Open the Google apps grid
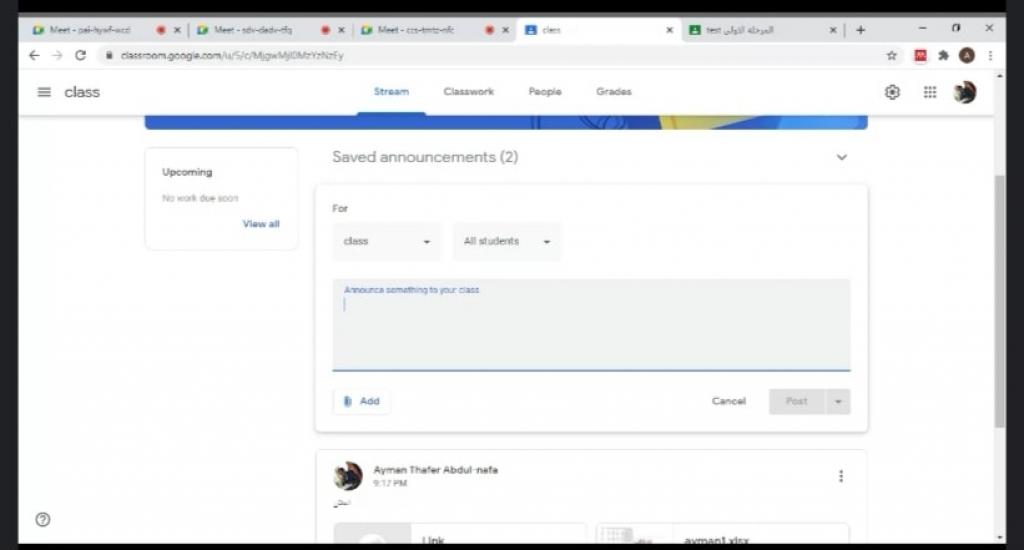 pyautogui.click(x=930, y=92)
